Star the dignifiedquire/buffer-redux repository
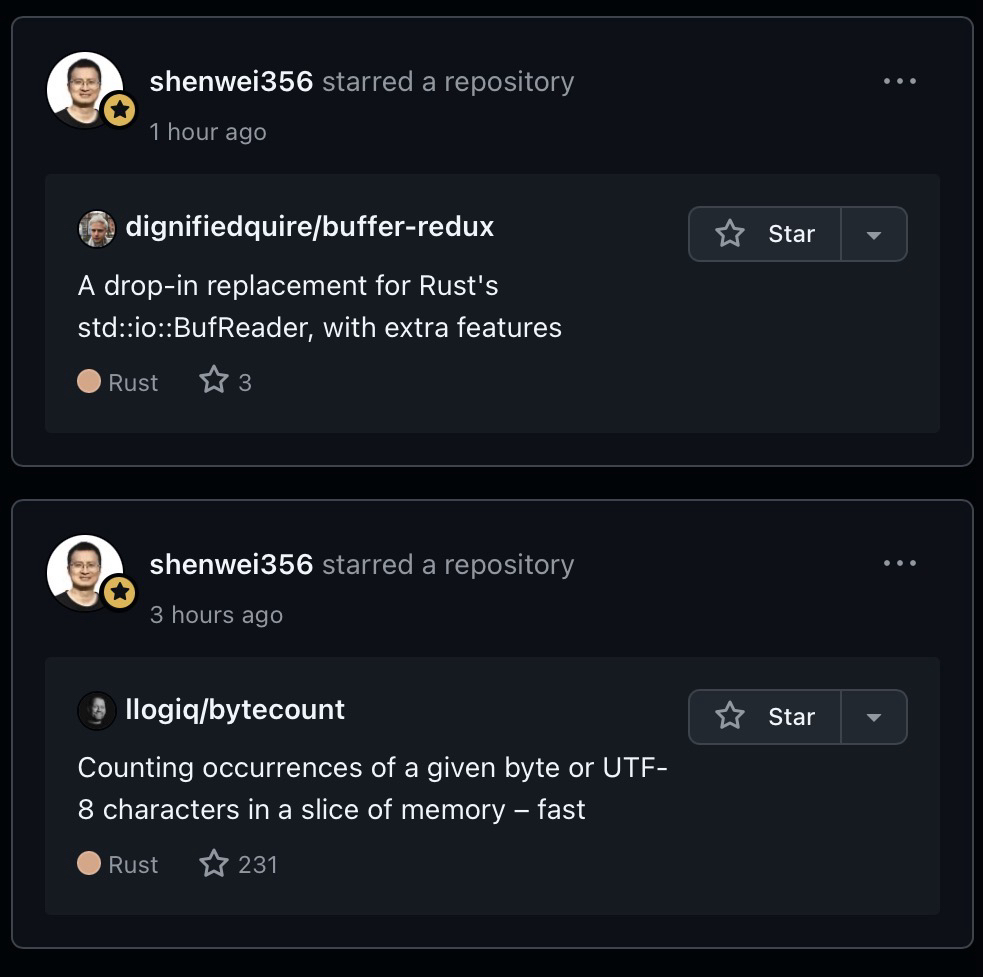Image resolution: width=983 pixels, height=977 pixels. point(765,234)
